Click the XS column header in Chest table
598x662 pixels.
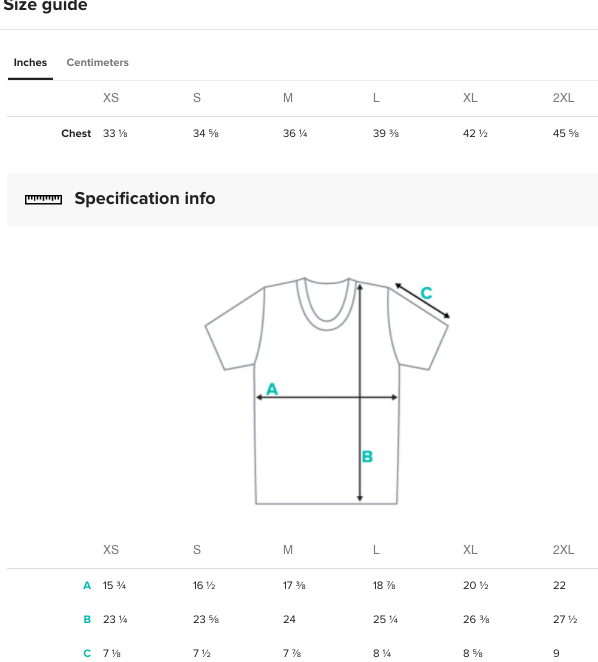[111, 98]
